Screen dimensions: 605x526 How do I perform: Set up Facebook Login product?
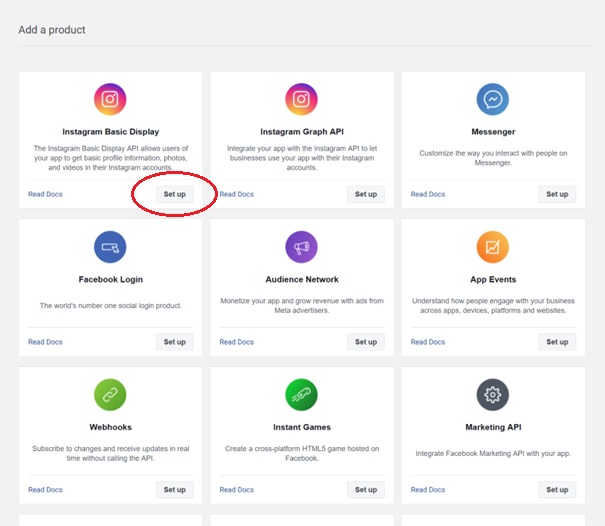pyautogui.click(x=175, y=342)
